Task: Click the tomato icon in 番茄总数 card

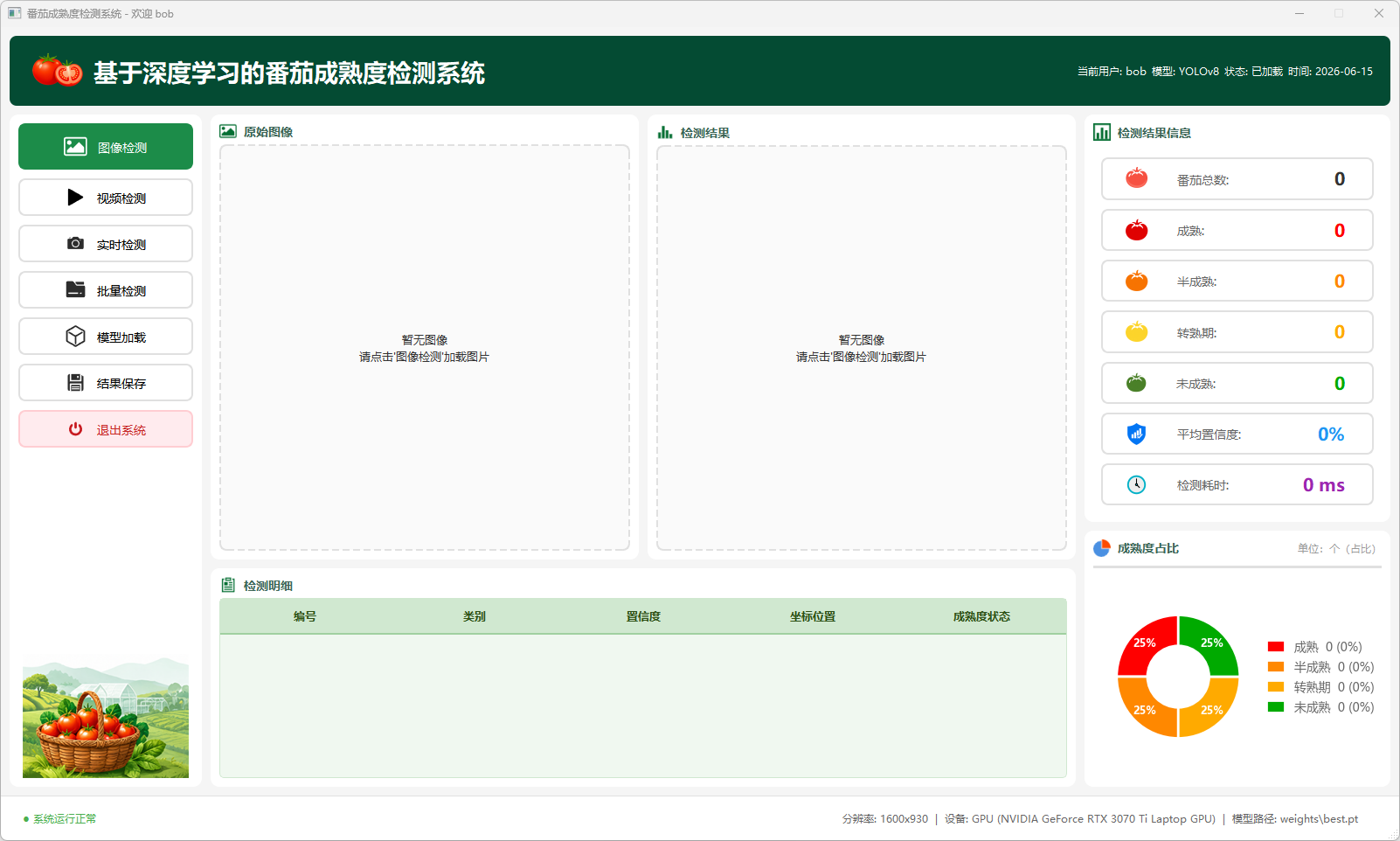Action: (x=1136, y=178)
